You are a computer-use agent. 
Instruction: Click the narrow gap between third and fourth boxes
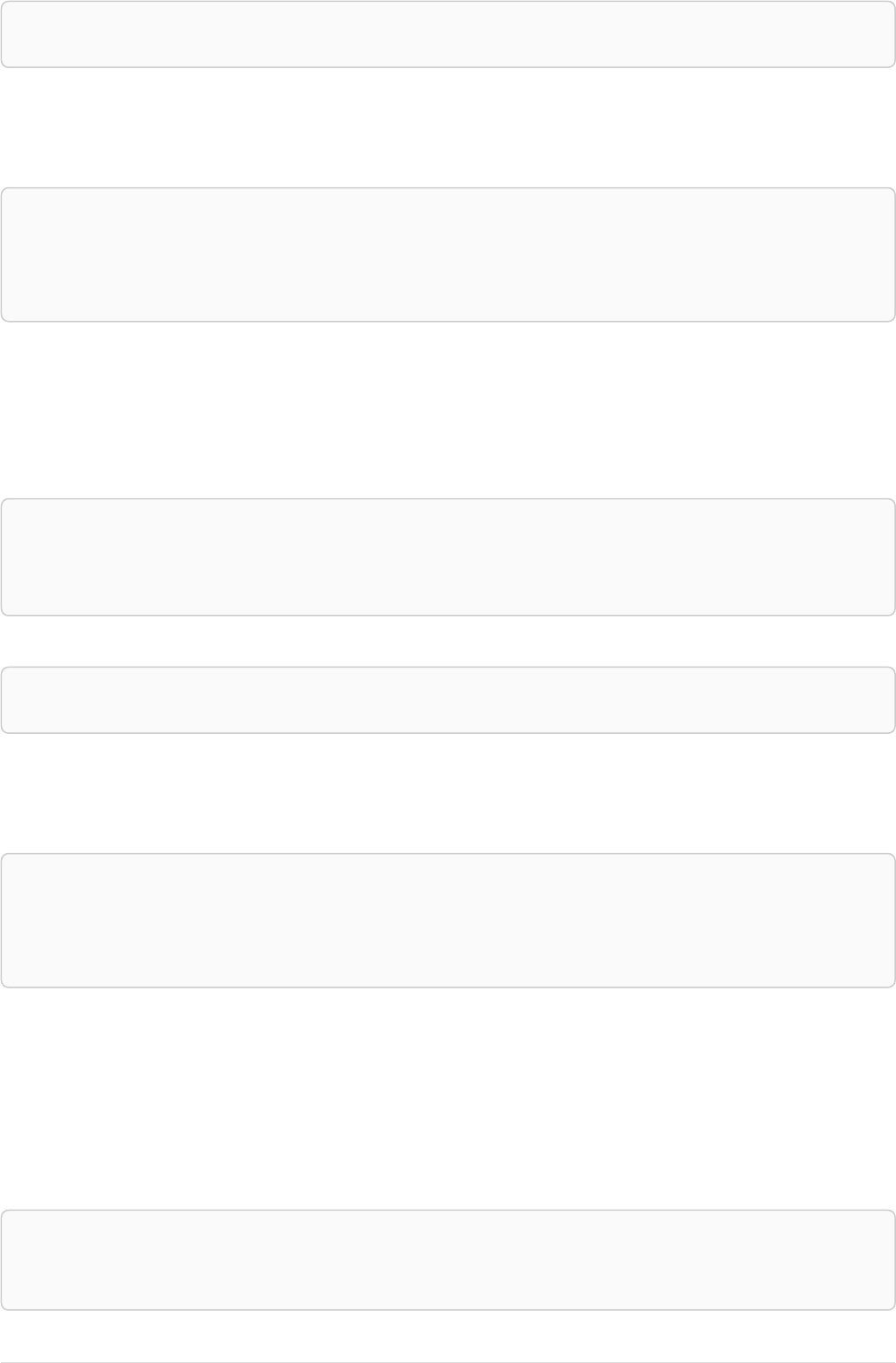[448, 641]
